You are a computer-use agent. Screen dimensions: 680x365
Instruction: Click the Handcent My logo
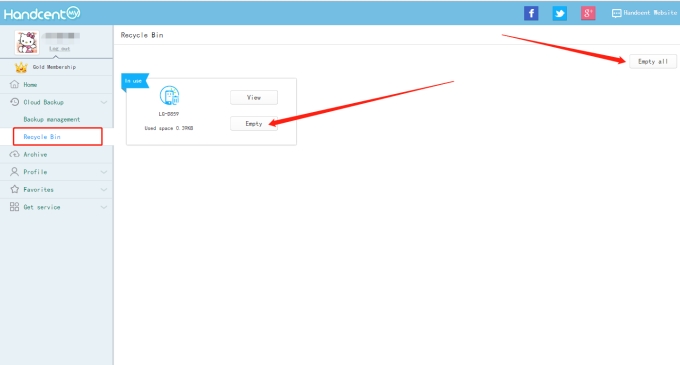point(42,13)
